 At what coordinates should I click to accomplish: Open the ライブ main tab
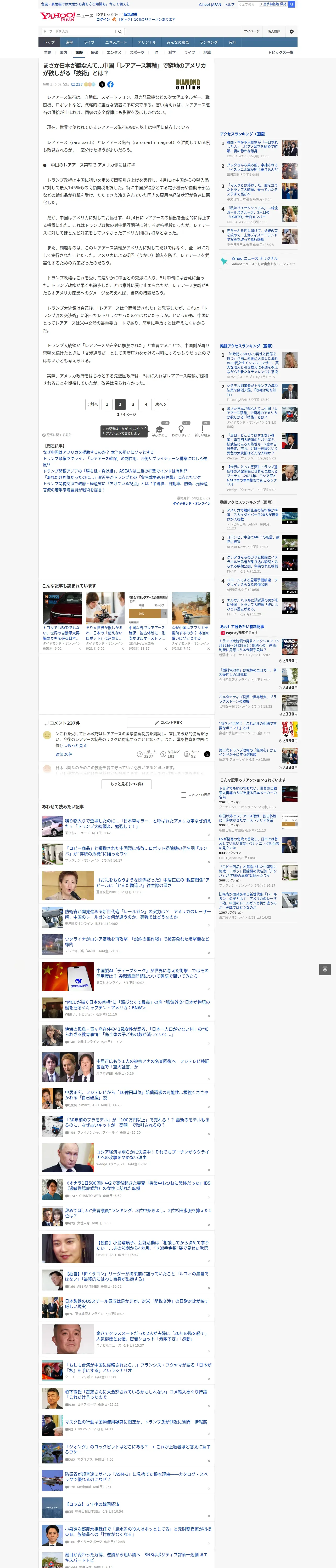coord(89,43)
